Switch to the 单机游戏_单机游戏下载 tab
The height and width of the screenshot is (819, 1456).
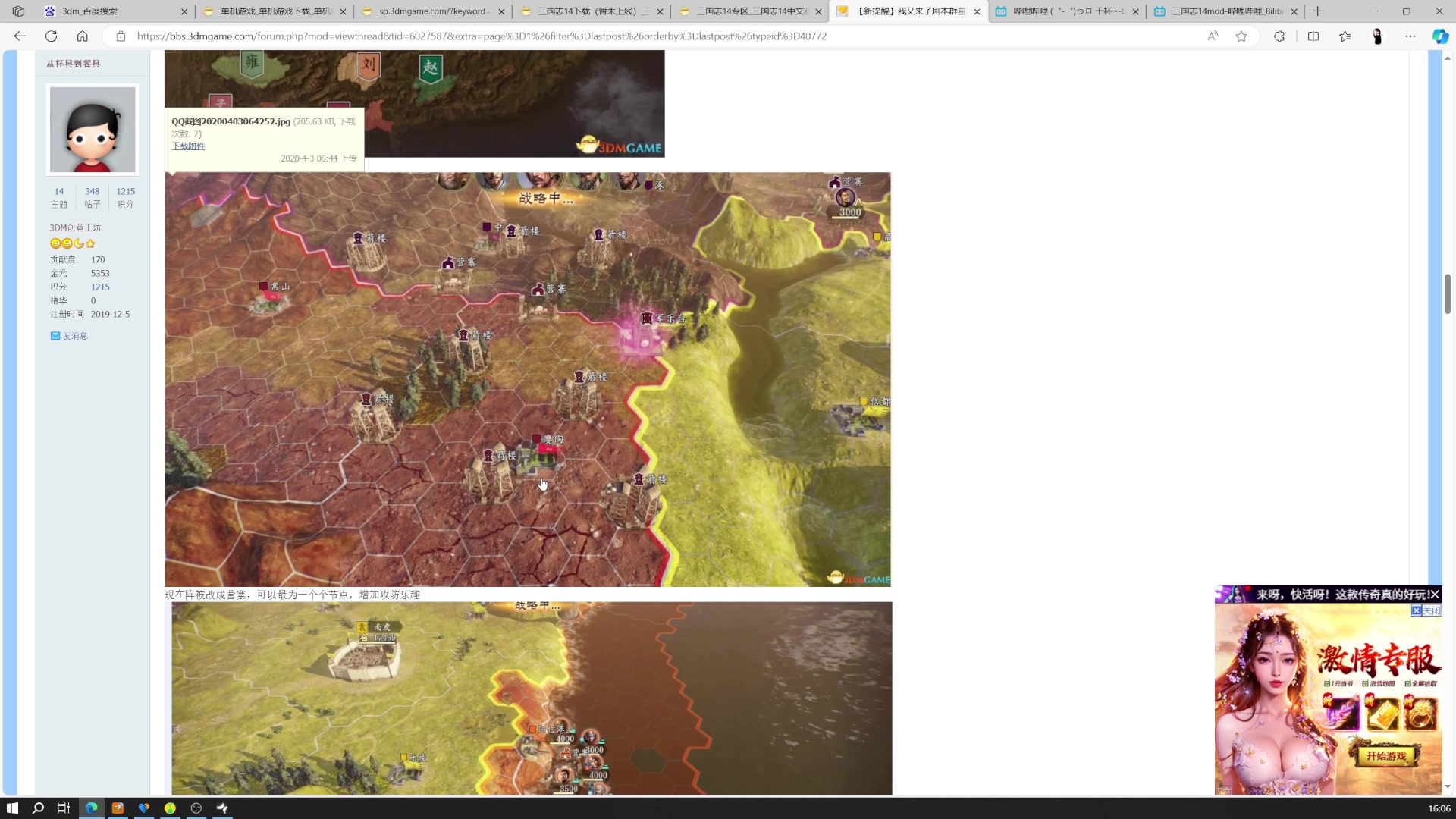[273, 11]
